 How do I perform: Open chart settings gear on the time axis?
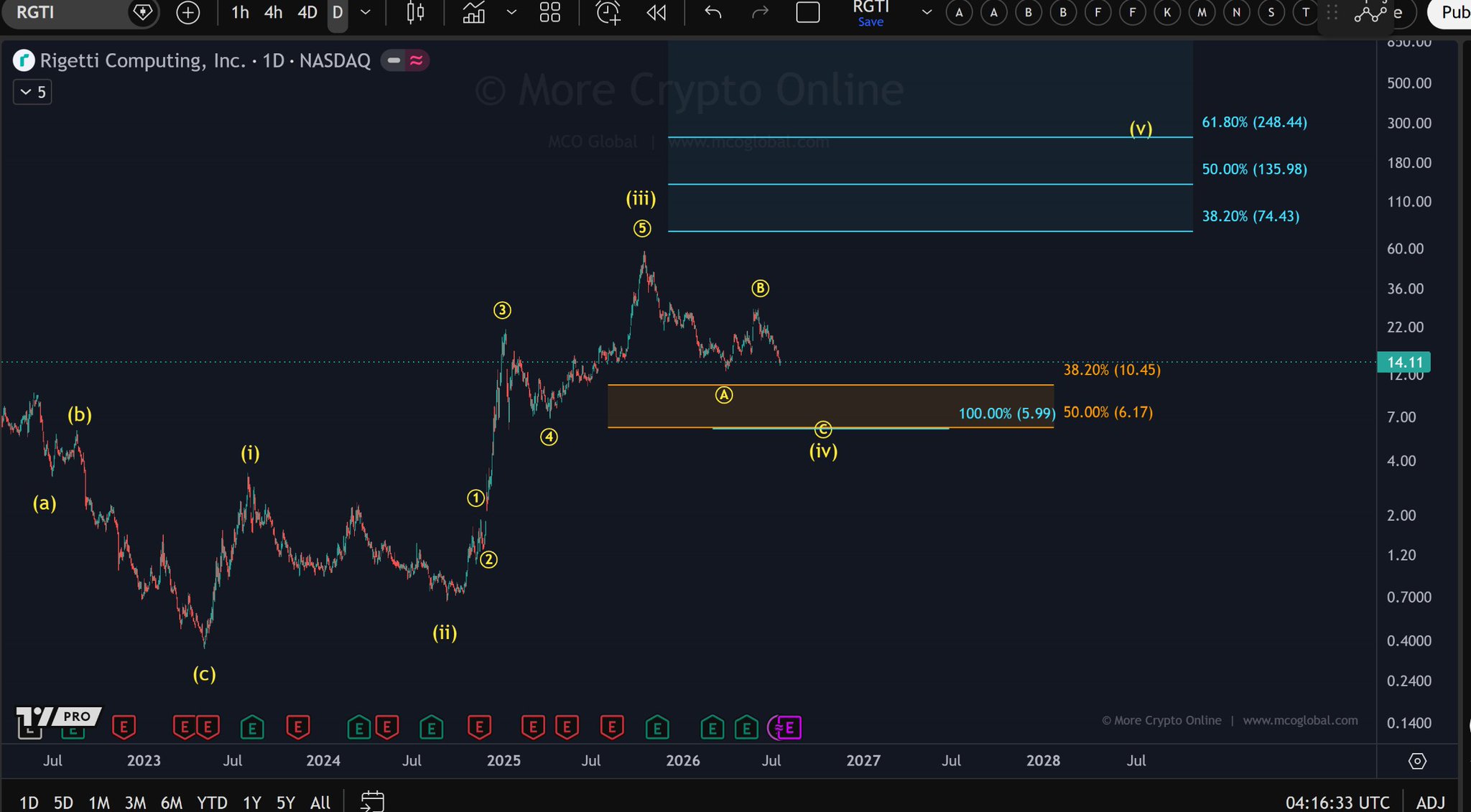click(1417, 761)
